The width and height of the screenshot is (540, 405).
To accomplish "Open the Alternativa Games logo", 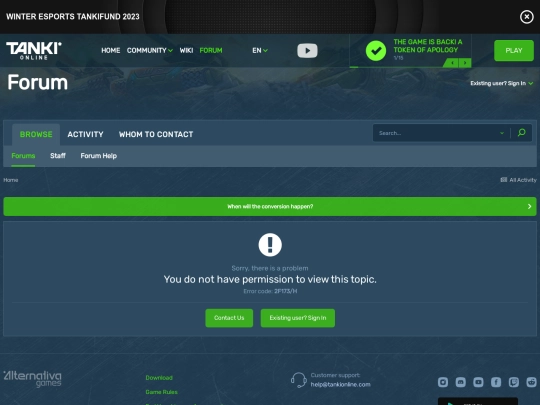I will coord(32,379).
